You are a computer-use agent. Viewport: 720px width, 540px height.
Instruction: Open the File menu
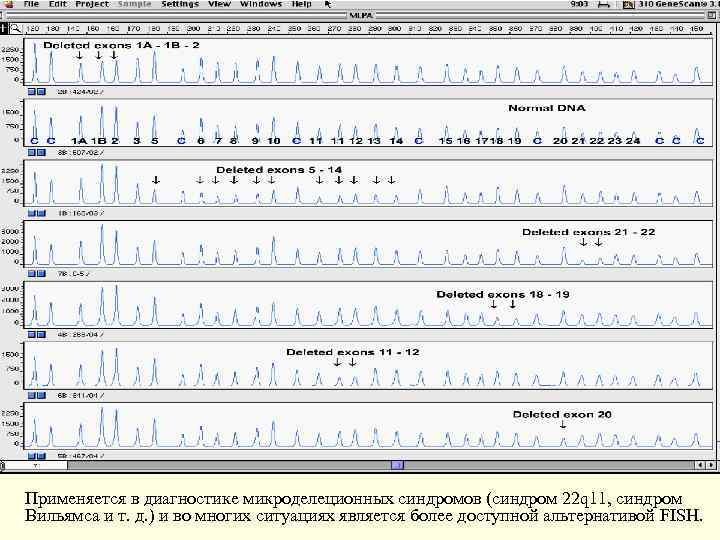point(31,4)
